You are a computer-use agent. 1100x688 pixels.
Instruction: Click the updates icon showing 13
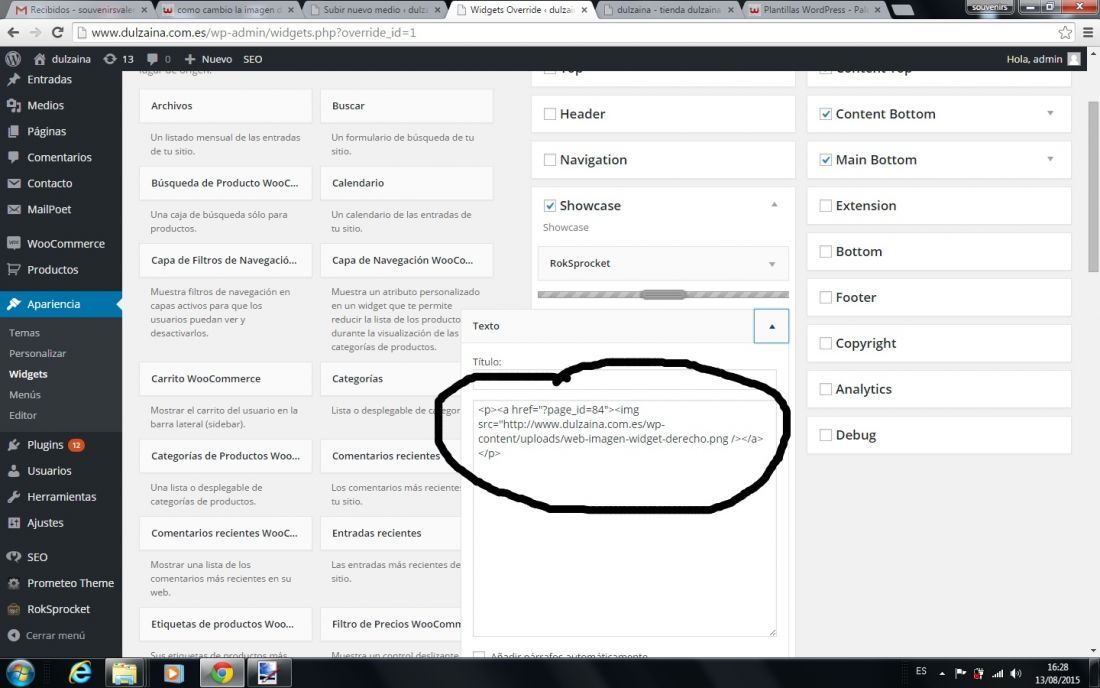(x=109, y=59)
